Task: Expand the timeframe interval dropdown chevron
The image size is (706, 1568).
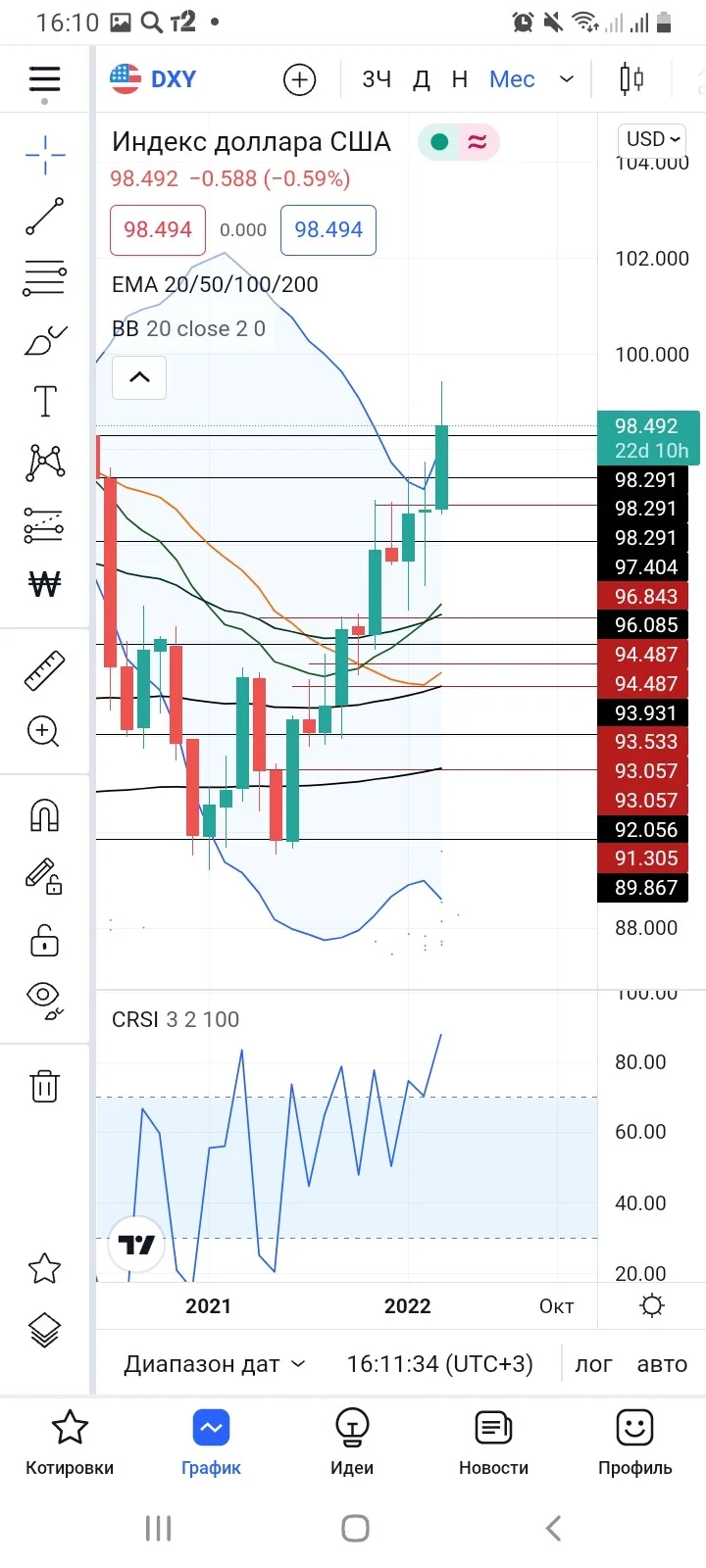Action: (566, 79)
